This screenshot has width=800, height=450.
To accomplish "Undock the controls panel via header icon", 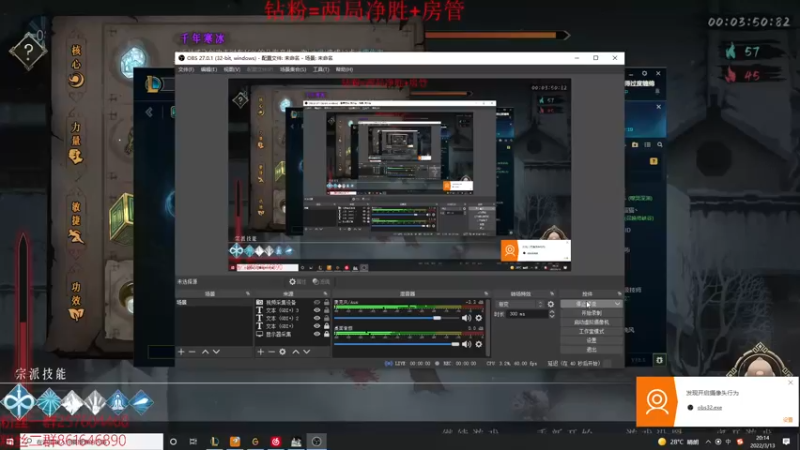I will tap(619, 294).
